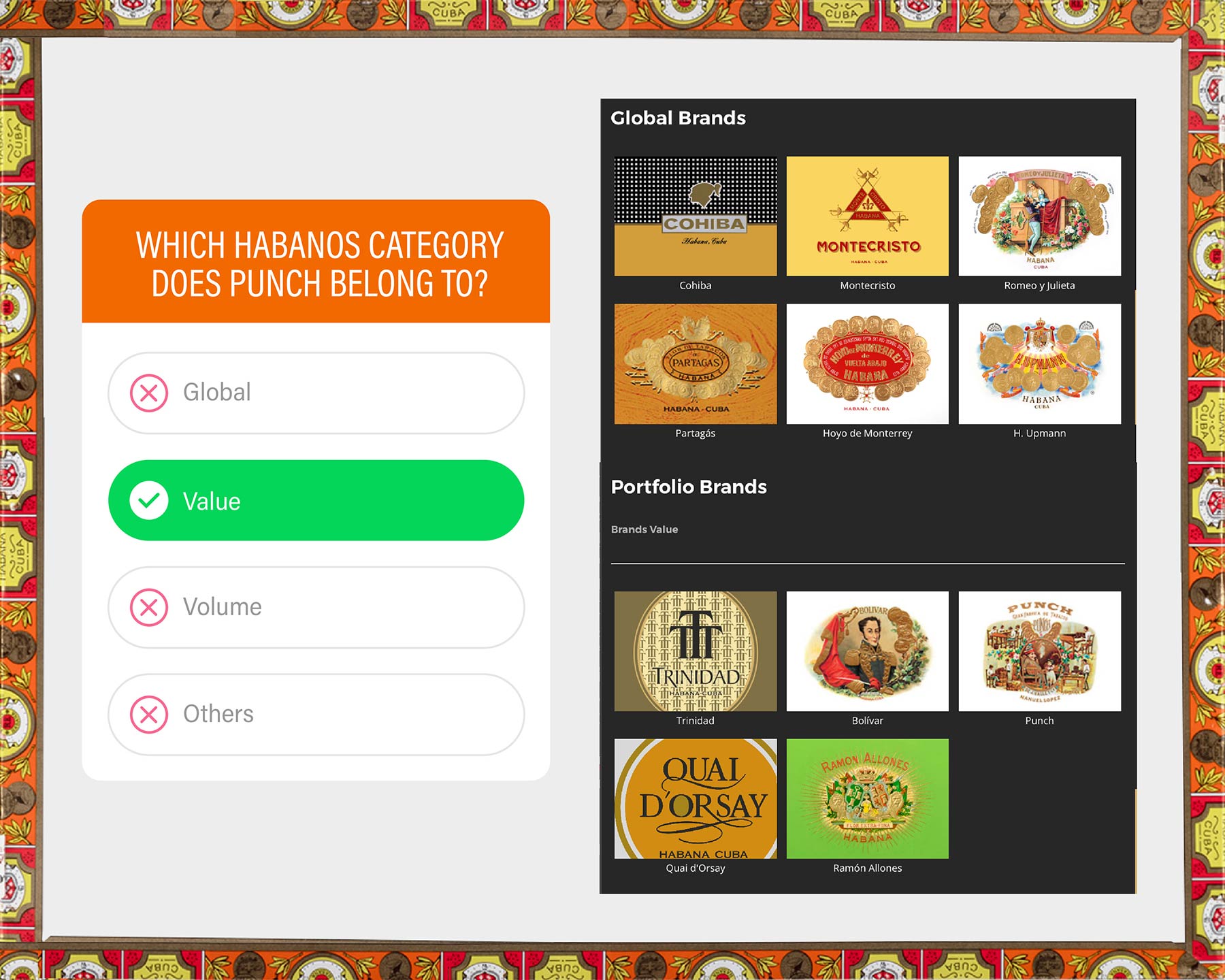This screenshot has height=980, width=1225.
Task: Click the Brands Value subheading
Action: pos(644,529)
